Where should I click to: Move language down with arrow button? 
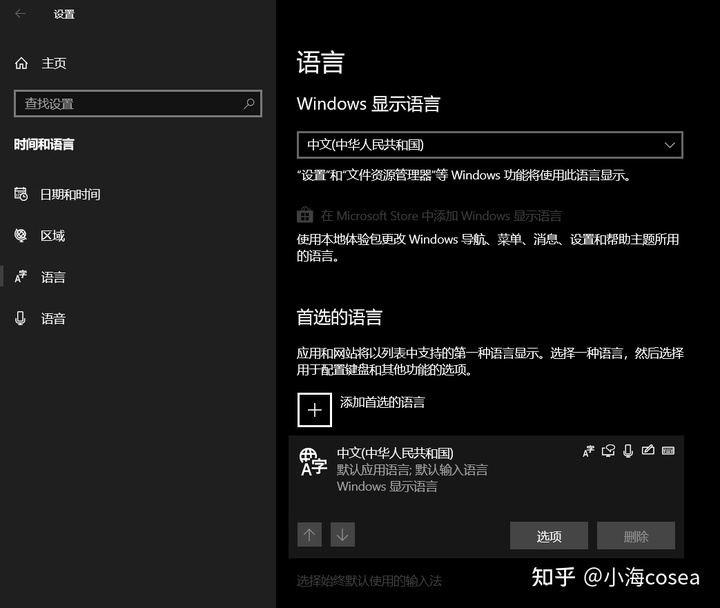point(343,535)
